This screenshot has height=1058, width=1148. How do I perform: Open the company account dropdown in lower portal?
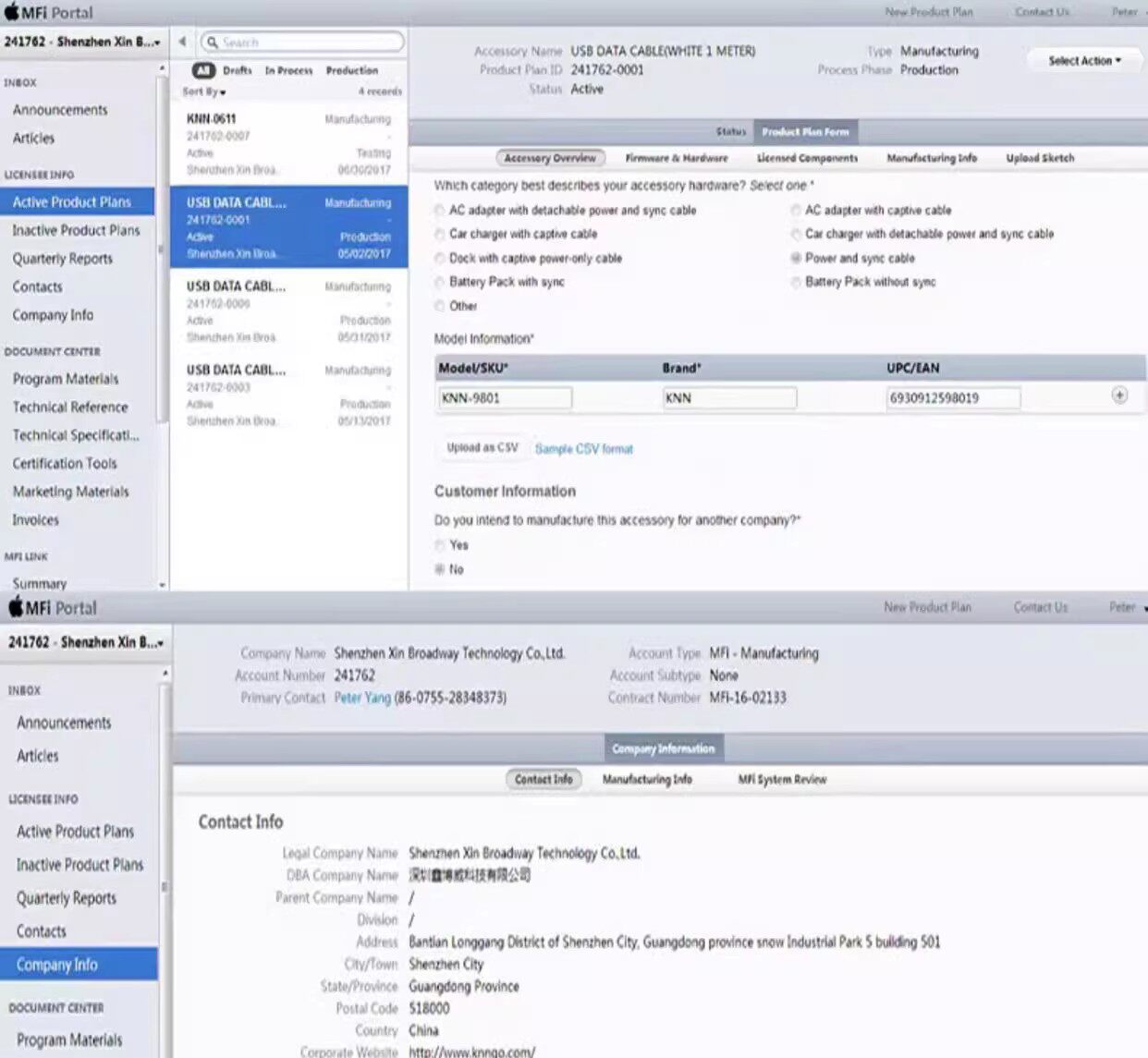coord(86,642)
